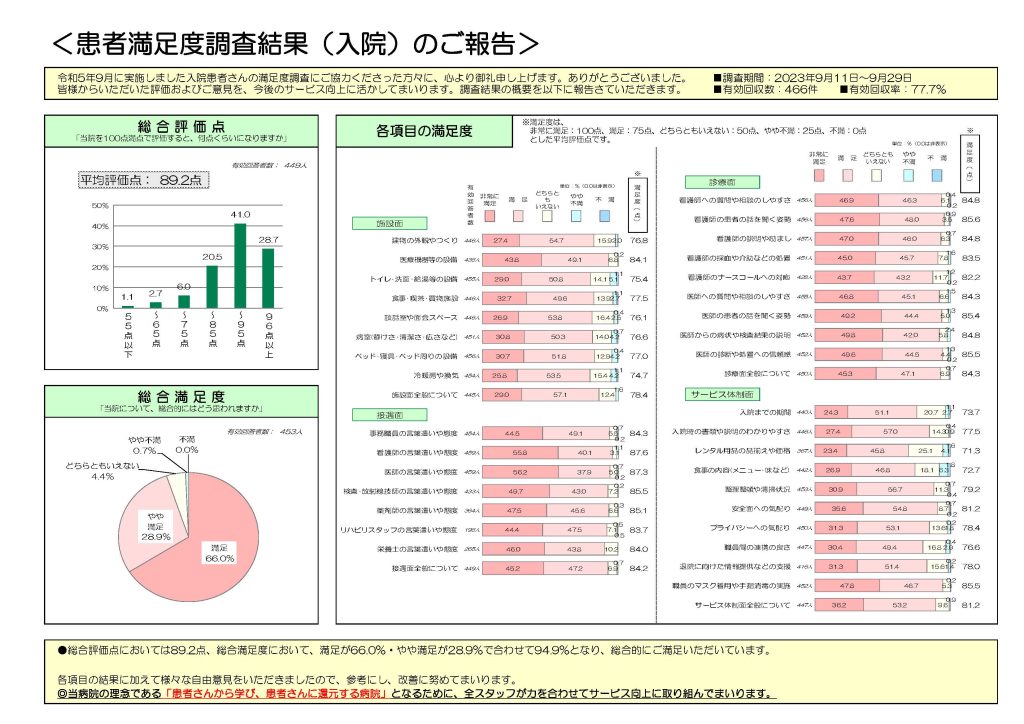This screenshot has height=724, width=1024.
Task: Click the レンタル用品の品揃えや価格 row label
Action: tap(743, 450)
